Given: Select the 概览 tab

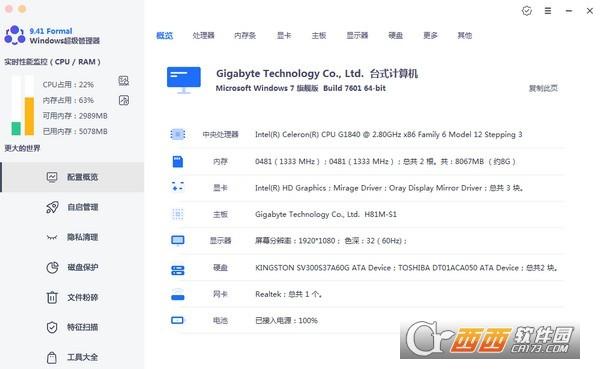Looking at the screenshot, I should (165, 36).
